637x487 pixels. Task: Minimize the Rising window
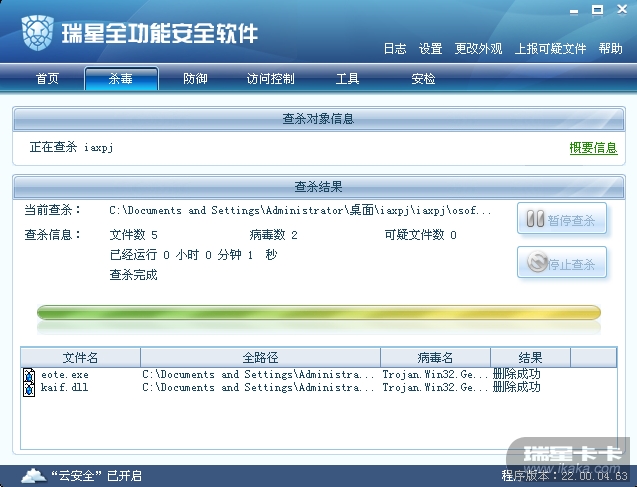pyautogui.click(x=574, y=11)
